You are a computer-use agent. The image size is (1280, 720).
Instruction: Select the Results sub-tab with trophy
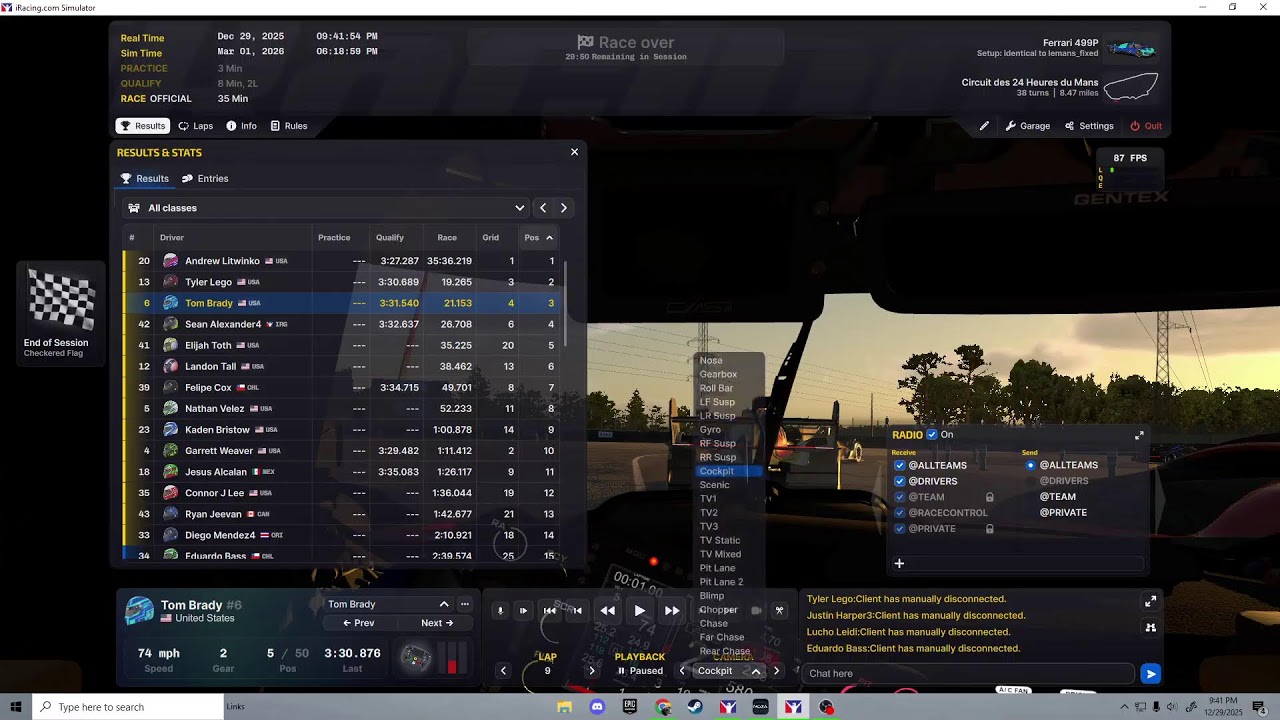144,178
